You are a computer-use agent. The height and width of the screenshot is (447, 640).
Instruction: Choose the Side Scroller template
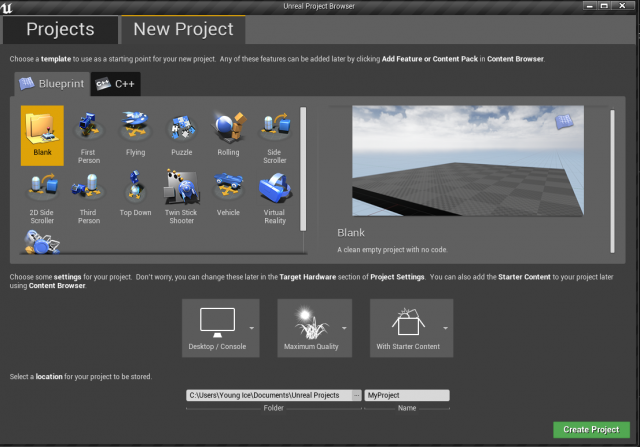click(x=275, y=133)
